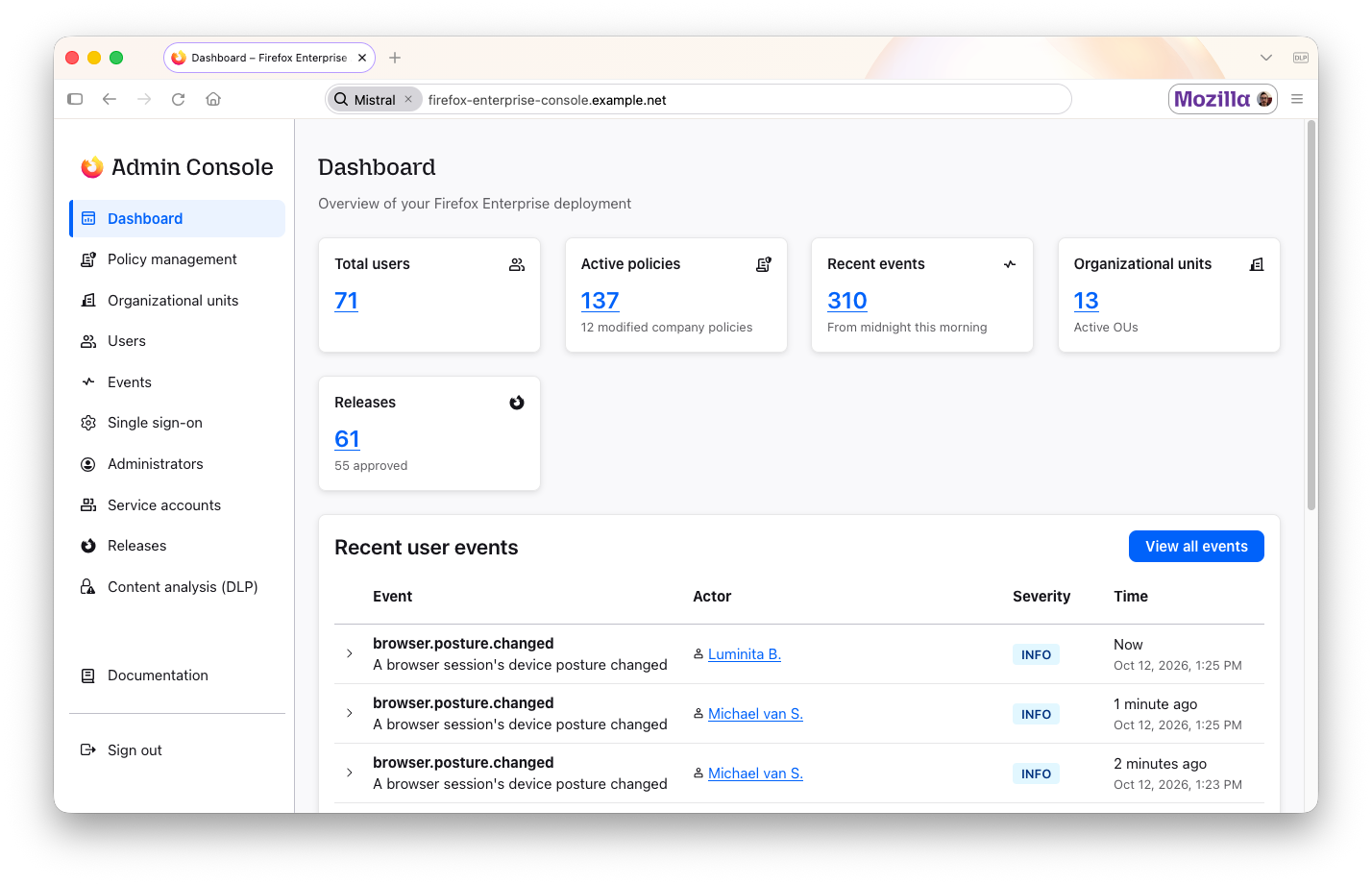1372x884 pixels.
Task: Click the users icon on Total users card
Action: coord(517,264)
